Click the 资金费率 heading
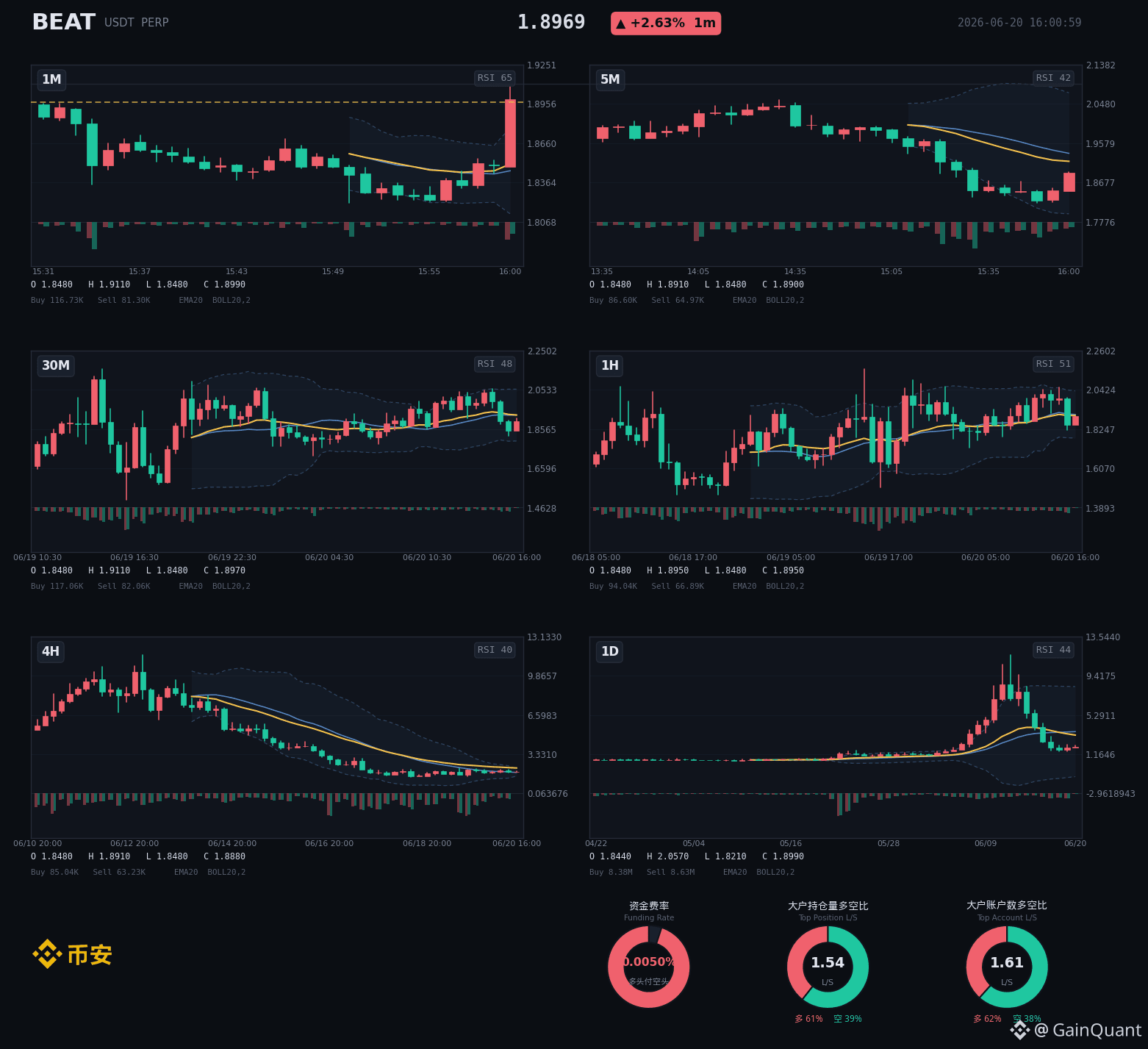The width and height of the screenshot is (1148, 1049). click(x=649, y=906)
